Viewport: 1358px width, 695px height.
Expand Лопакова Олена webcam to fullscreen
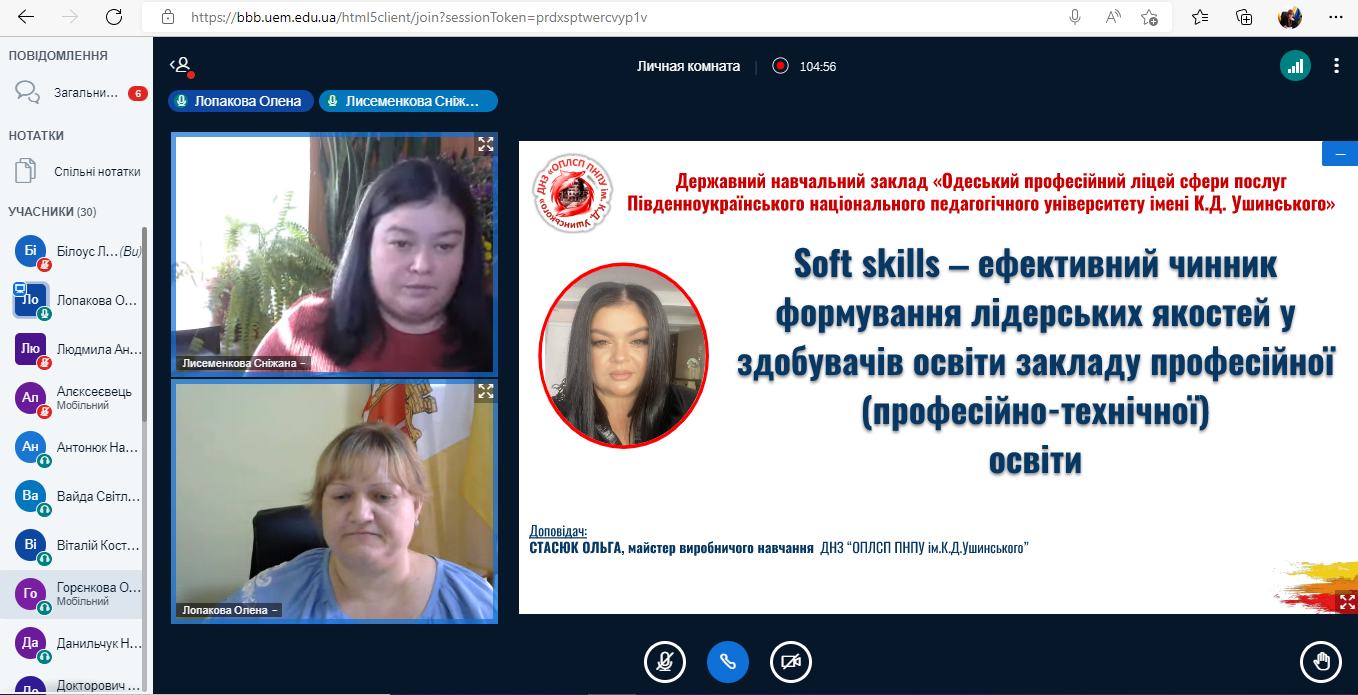(x=485, y=391)
